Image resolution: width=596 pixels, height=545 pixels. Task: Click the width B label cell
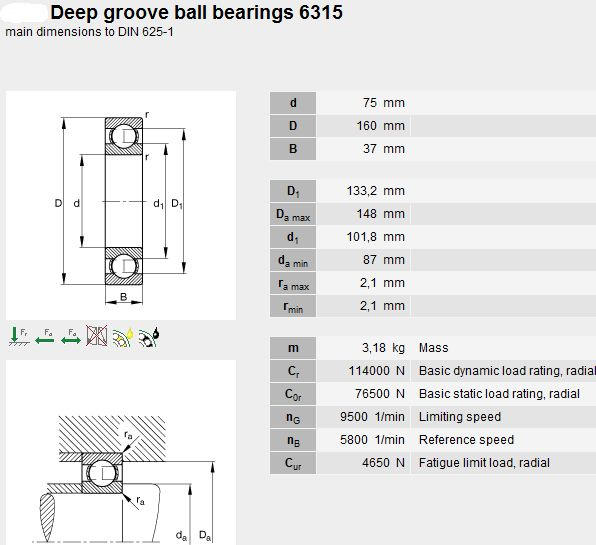coord(293,149)
